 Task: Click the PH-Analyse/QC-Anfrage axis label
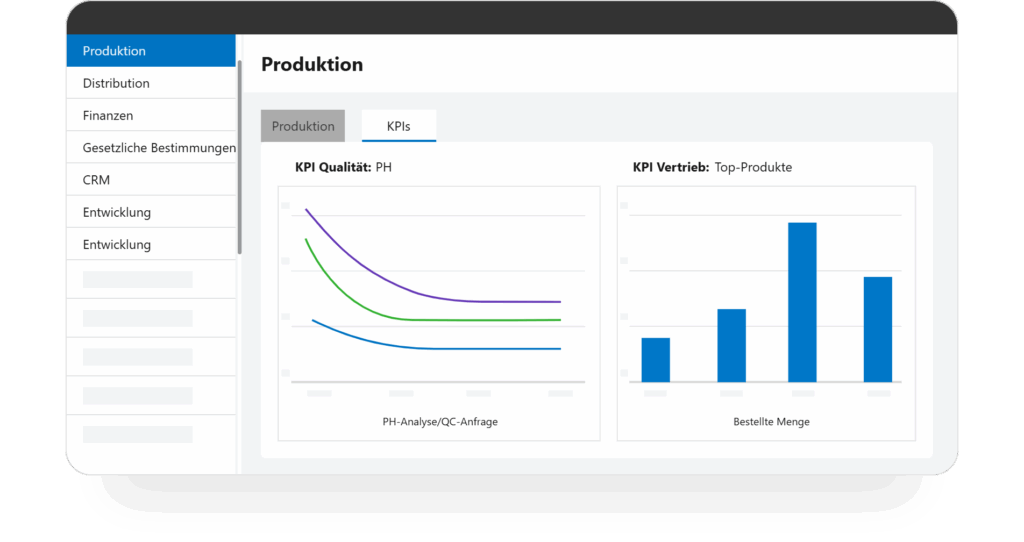(439, 422)
